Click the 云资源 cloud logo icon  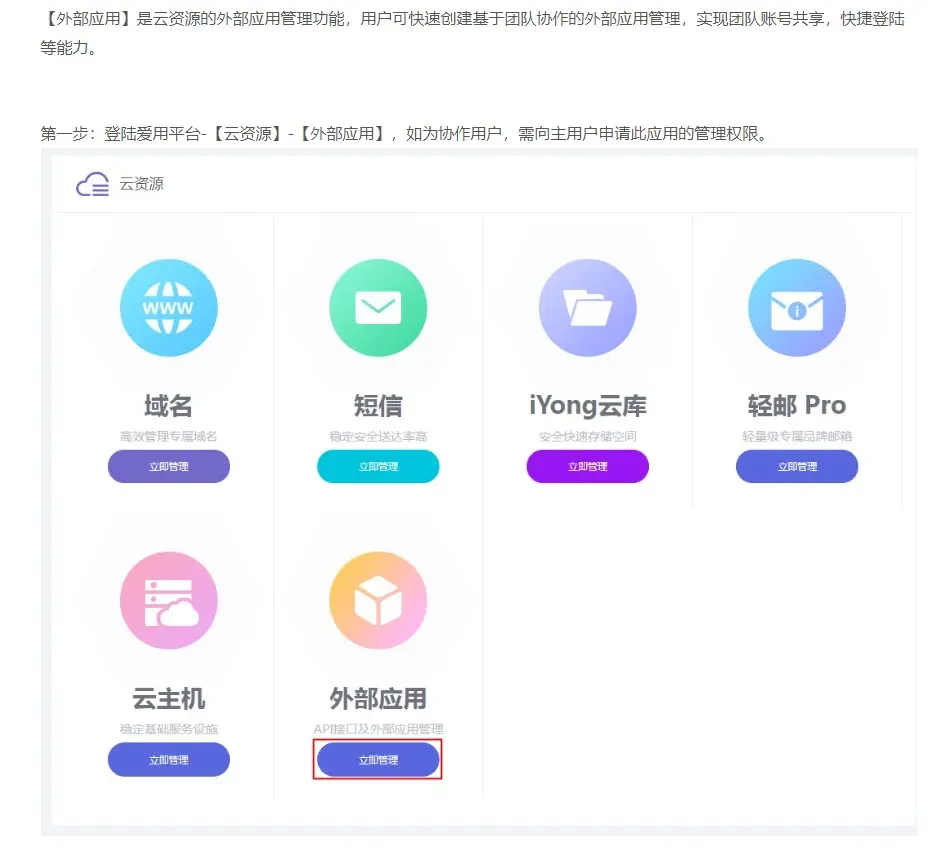(93, 184)
